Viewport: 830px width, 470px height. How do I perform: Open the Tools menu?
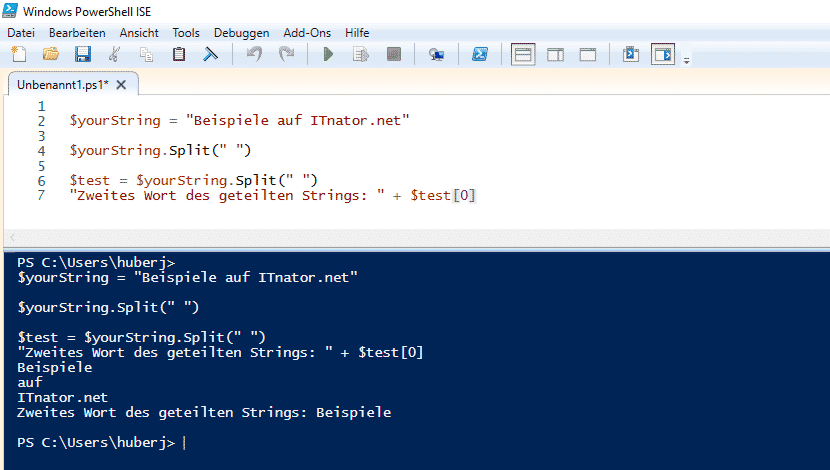coord(186,33)
